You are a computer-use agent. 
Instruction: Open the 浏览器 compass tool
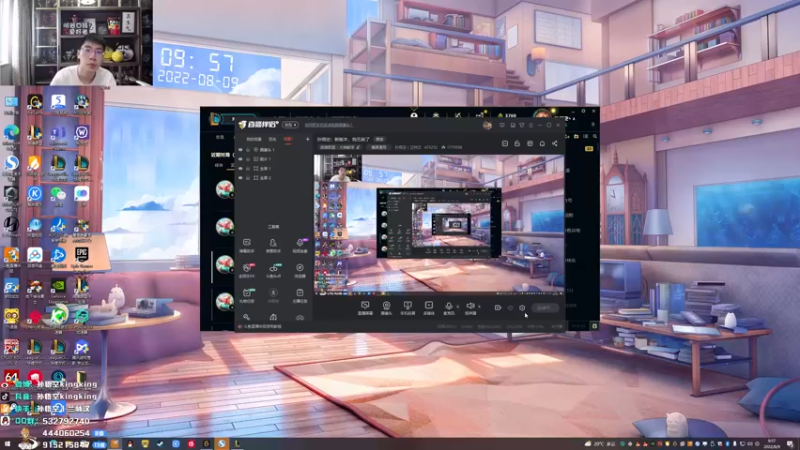300,270
